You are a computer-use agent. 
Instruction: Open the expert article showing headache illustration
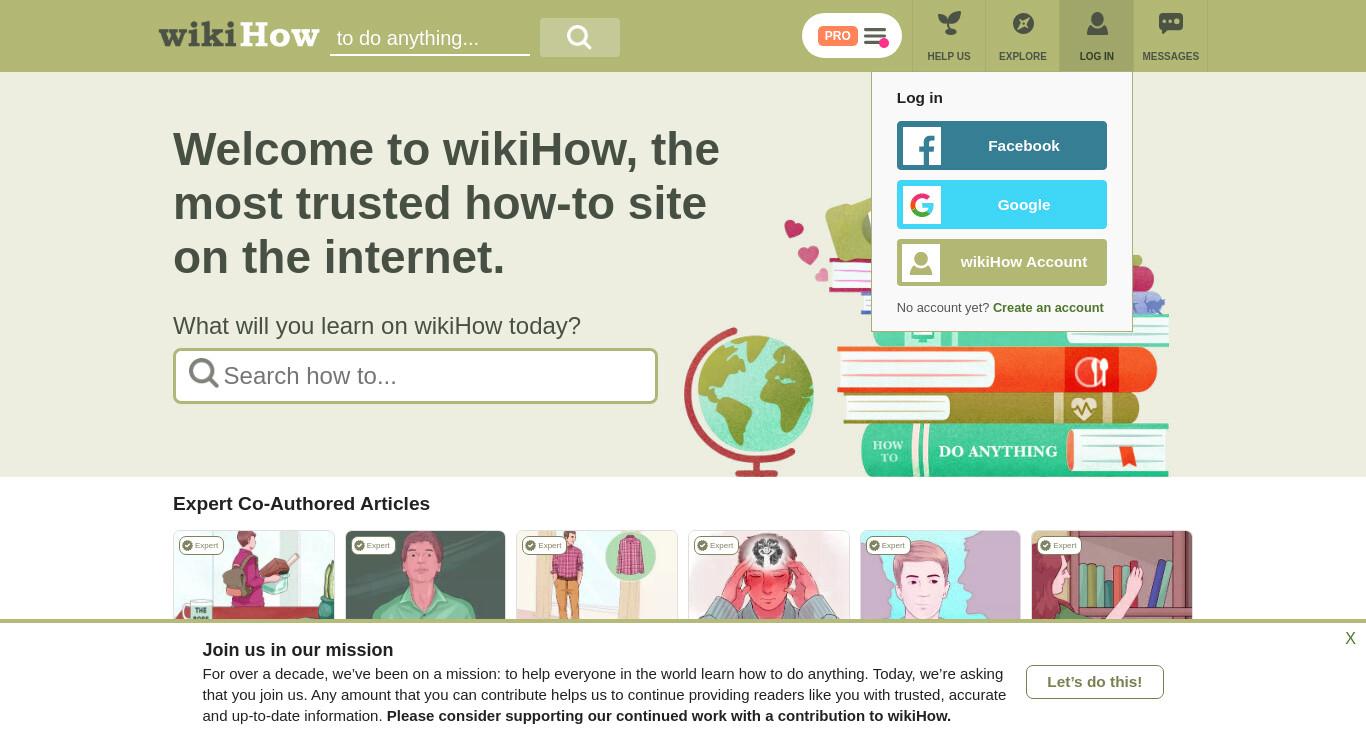pos(769,576)
